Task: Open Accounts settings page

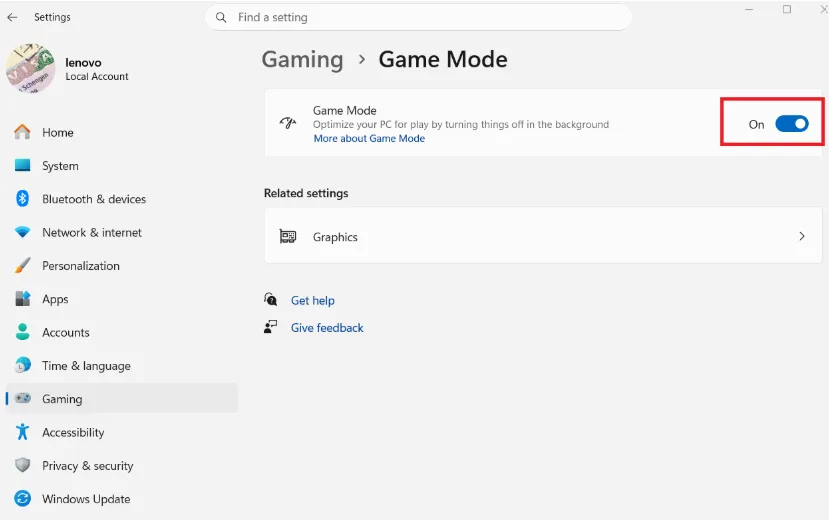Action: [x=122, y=332]
